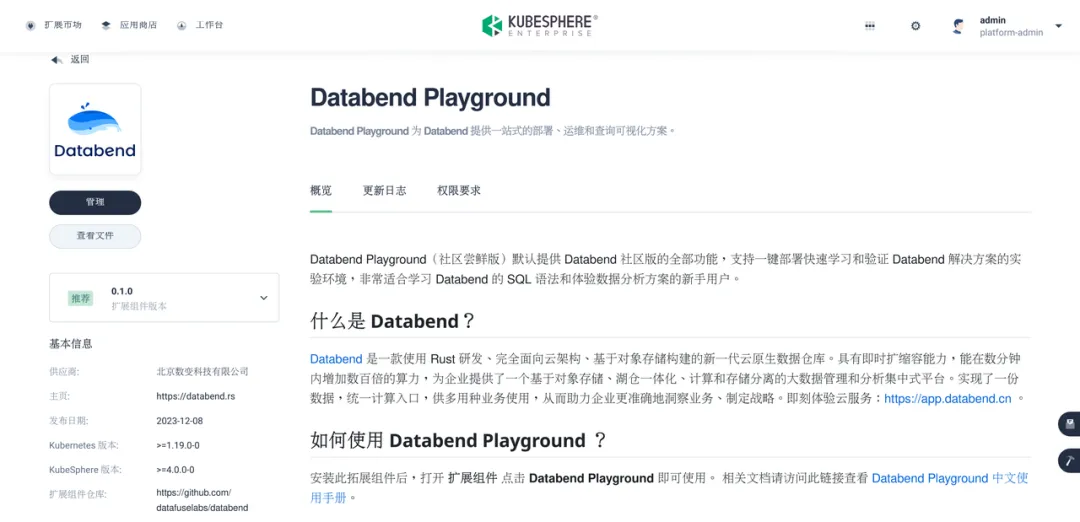Click the 查看文件 view files button

(95, 236)
